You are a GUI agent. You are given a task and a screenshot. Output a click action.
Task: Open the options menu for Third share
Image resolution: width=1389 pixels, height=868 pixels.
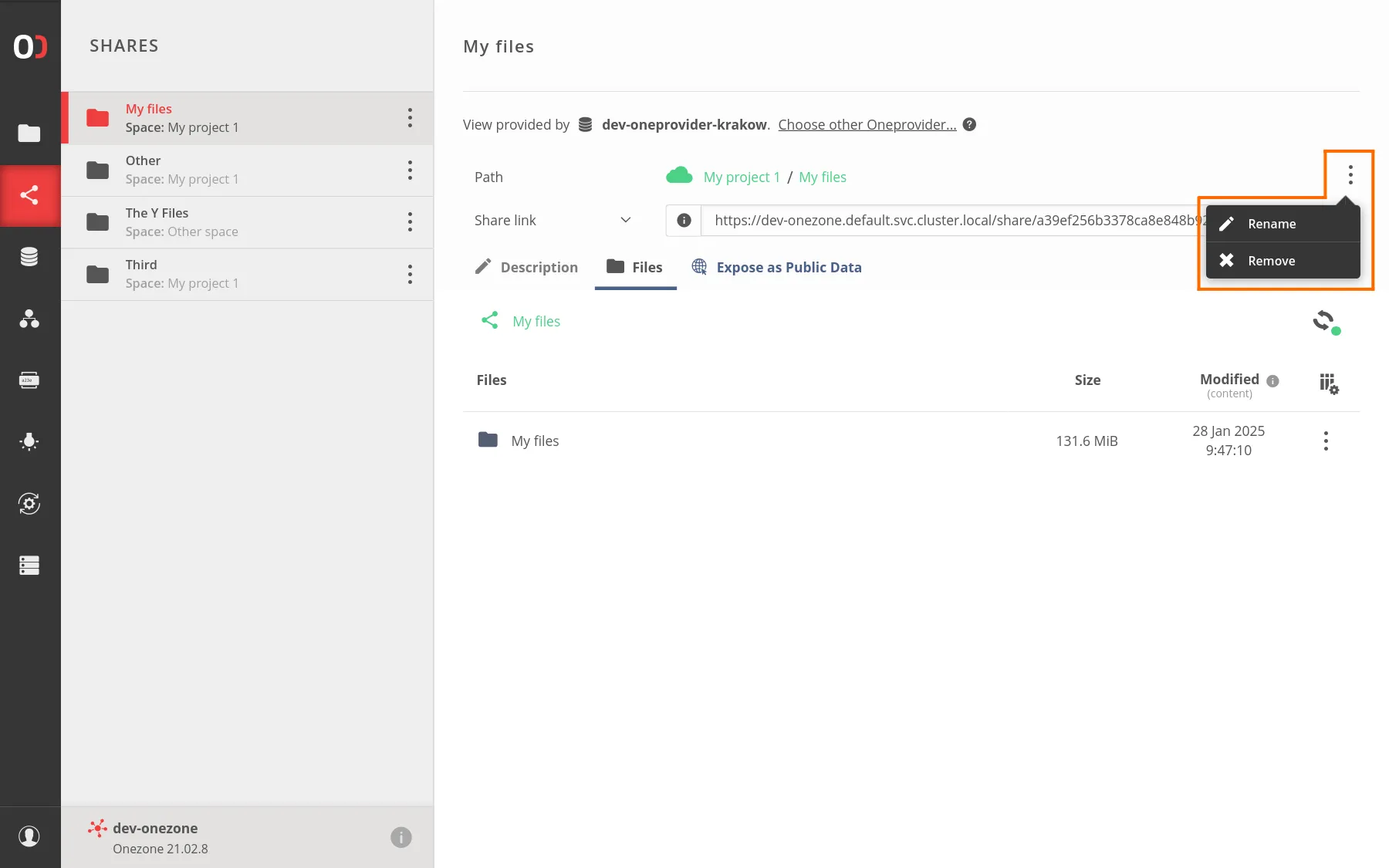tap(410, 274)
